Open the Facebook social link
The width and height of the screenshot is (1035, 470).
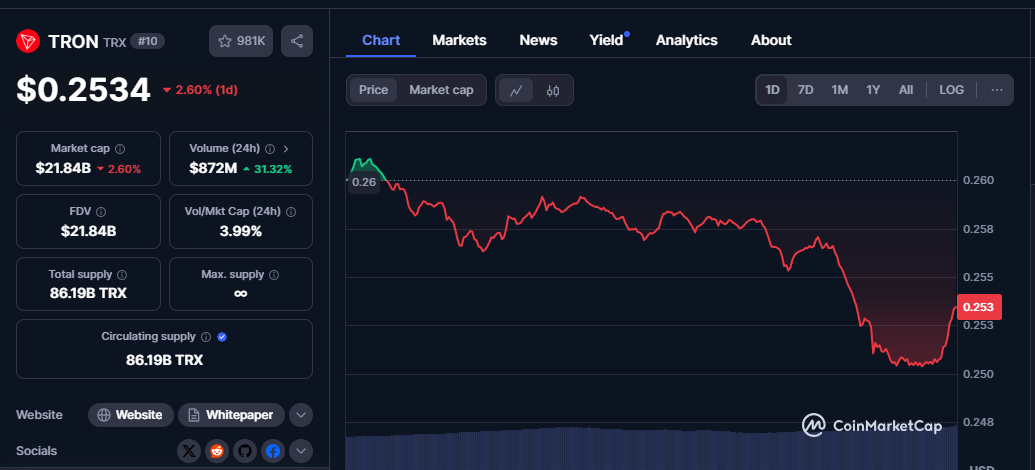pyautogui.click(x=273, y=452)
